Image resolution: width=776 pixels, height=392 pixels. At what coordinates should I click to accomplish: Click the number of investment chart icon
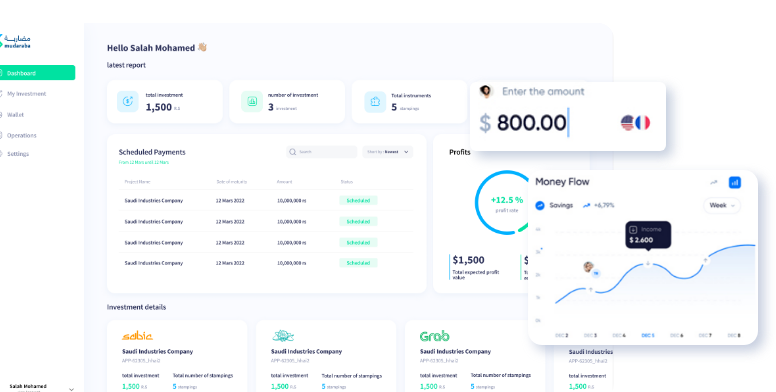[x=252, y=101]
